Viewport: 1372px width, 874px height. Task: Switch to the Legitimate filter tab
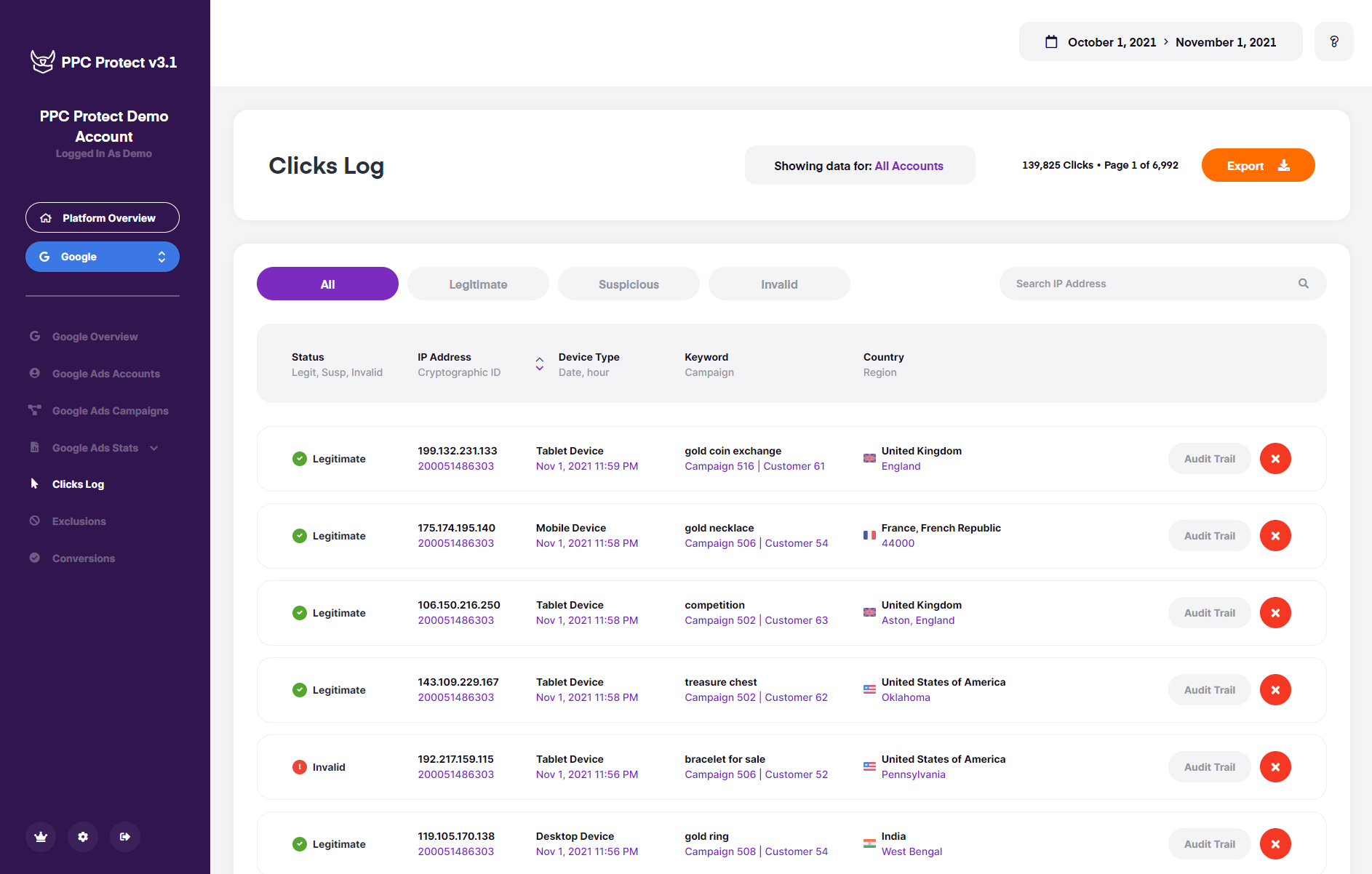tap(477, 284)
